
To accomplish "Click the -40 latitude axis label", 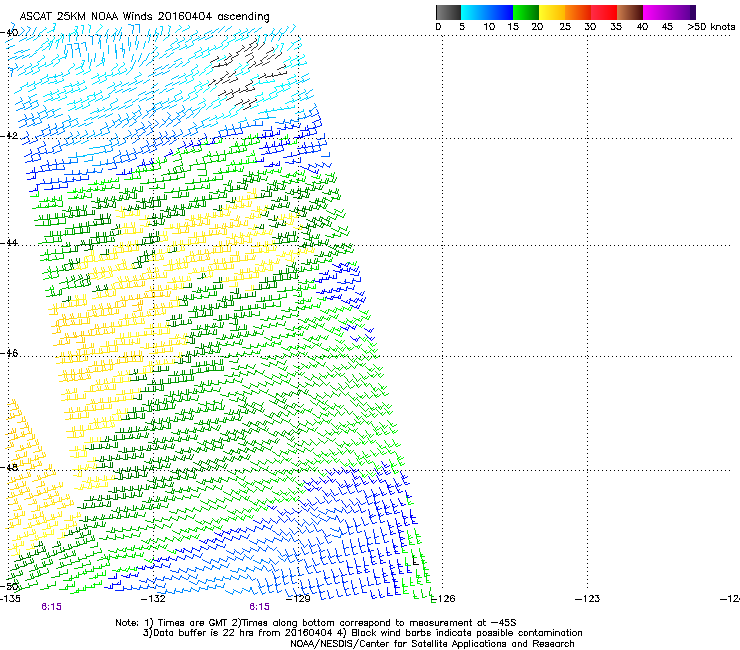I will click(x=9, y=32).
